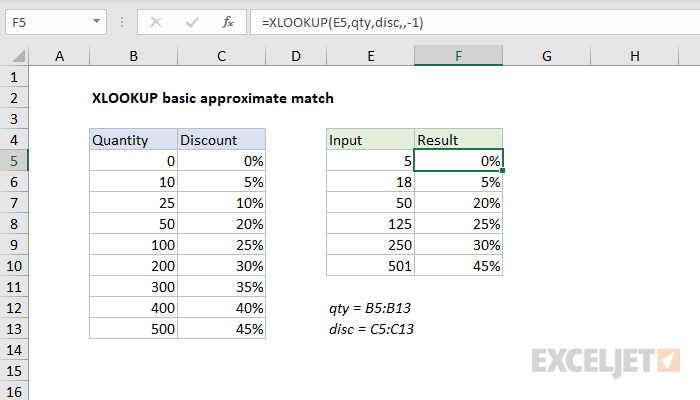Select Input cell with value 125
This screenshot has height=400, width=700.
point(371,224)
